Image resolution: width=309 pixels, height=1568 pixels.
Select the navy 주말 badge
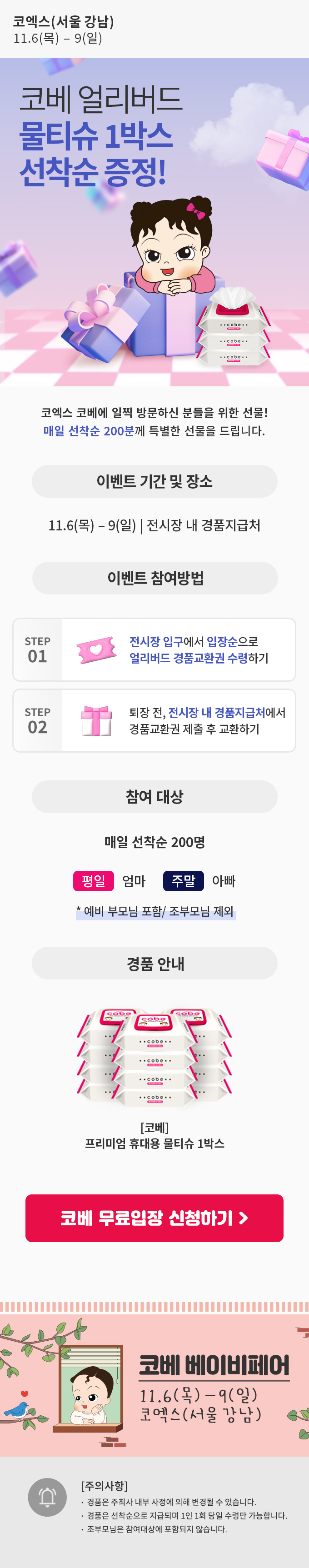(x=183, y=881)
